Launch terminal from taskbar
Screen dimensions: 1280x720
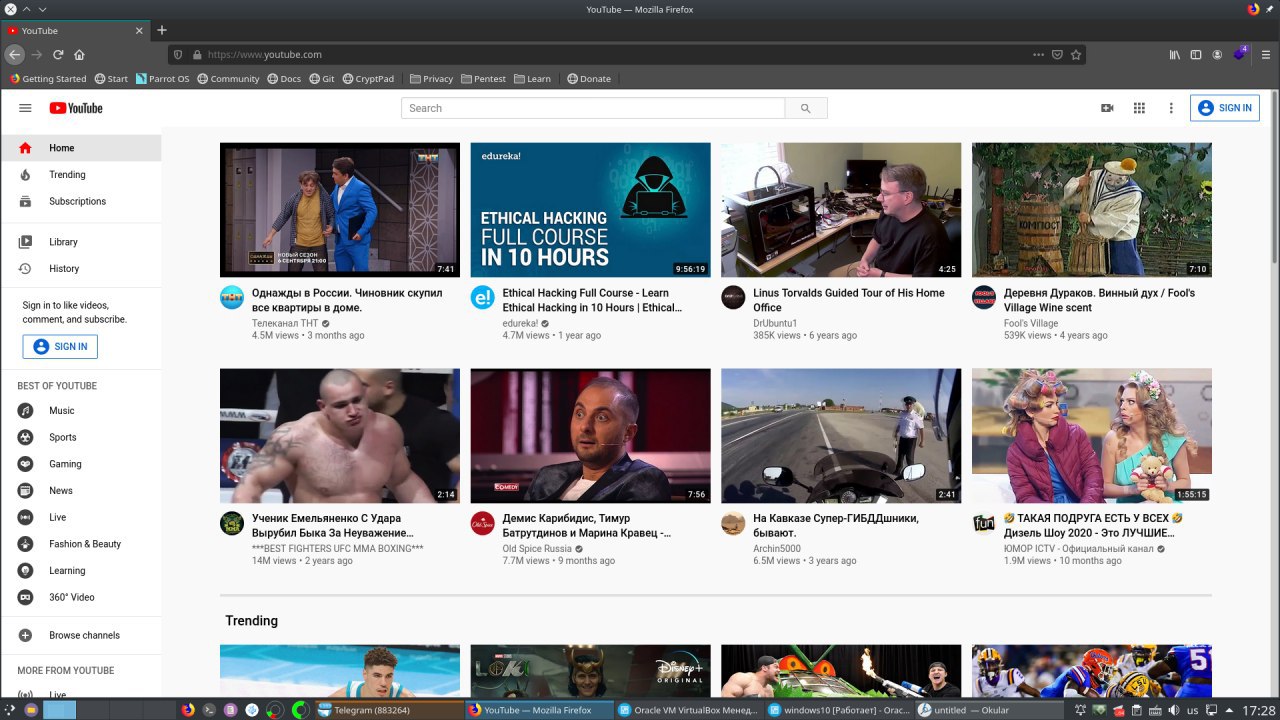pos(209,710)
